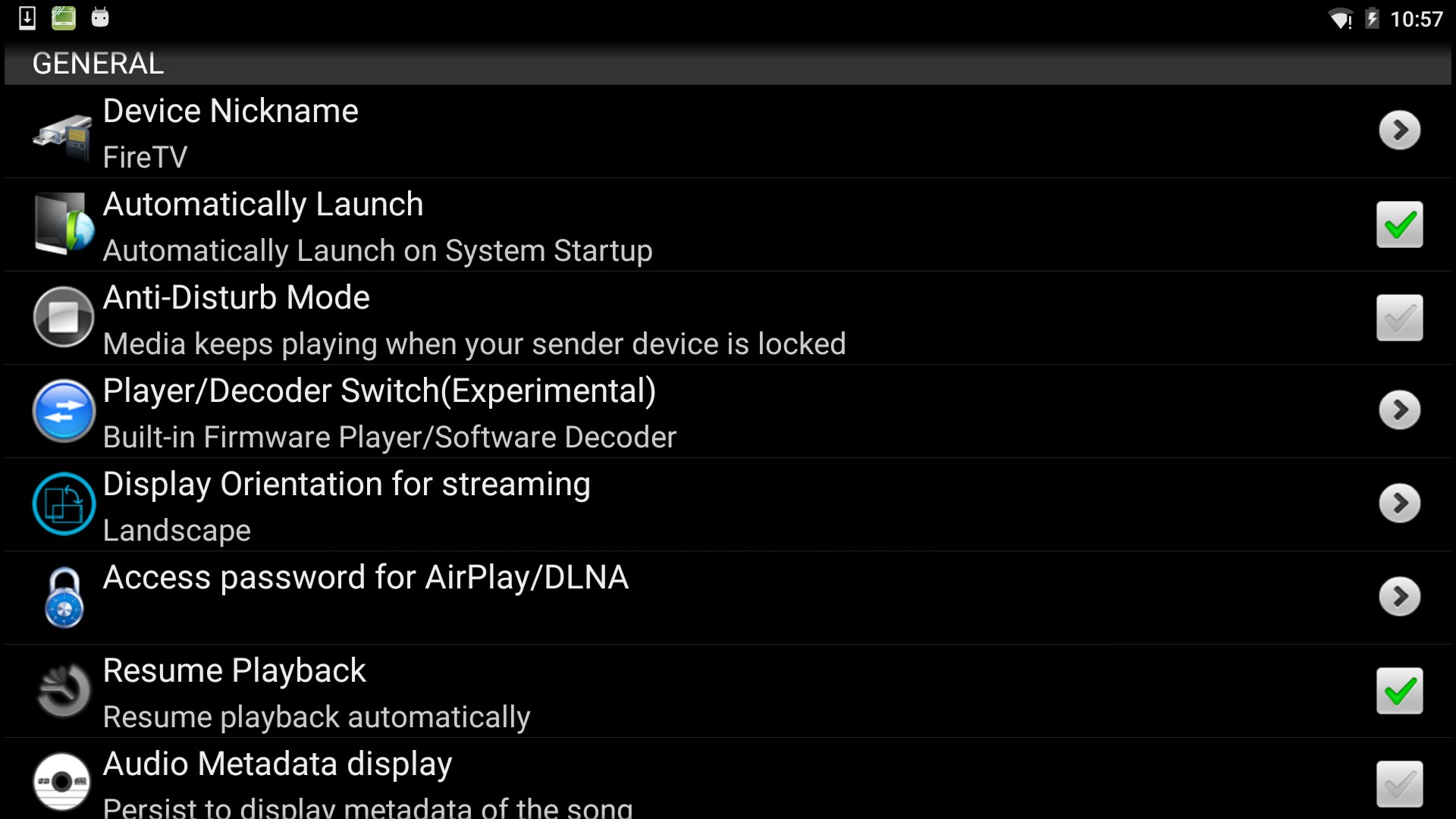Enable the Anti-Disturb Mode checkbox
The image size is (1456, 819).
pyautogui.click(x=1399, y=318)
